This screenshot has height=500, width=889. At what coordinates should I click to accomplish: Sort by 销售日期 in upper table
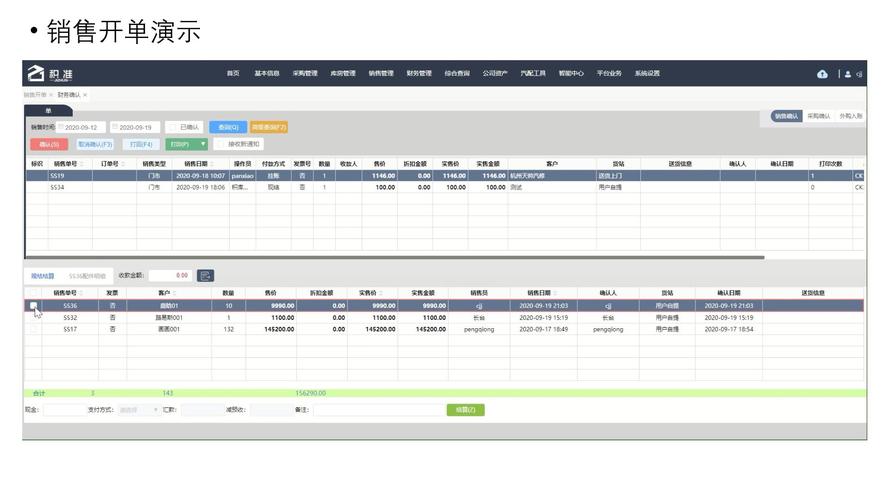[x=212, y=164]
